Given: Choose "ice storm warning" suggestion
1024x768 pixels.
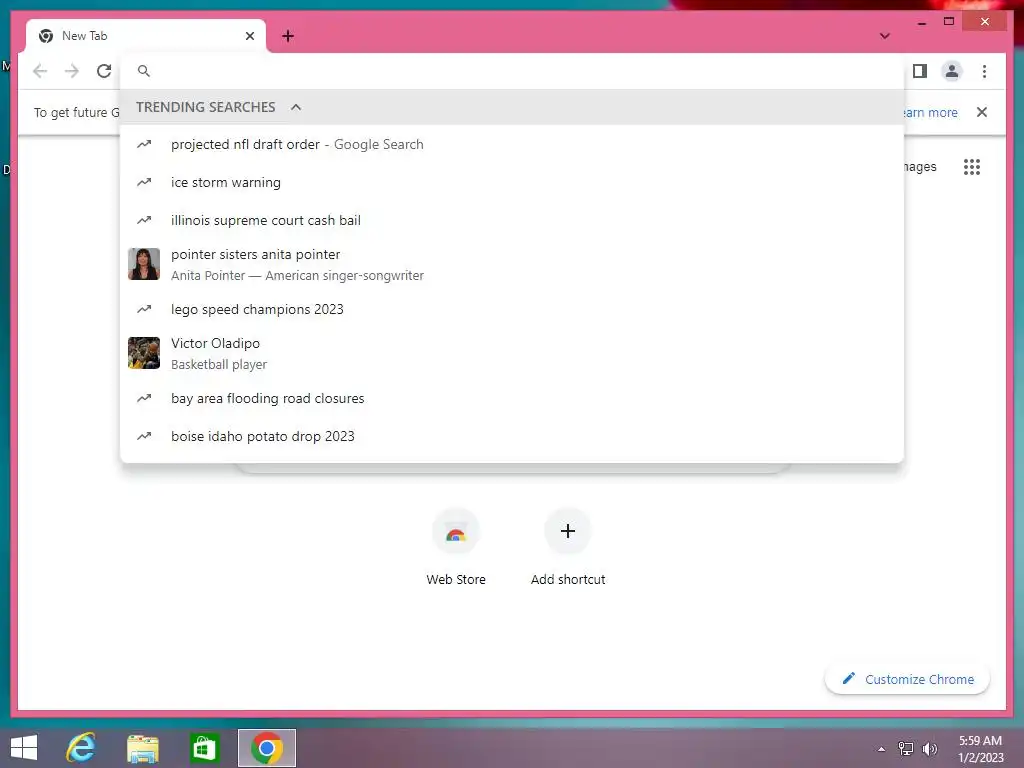Looking at the screenshot, I should pos(512,182).
